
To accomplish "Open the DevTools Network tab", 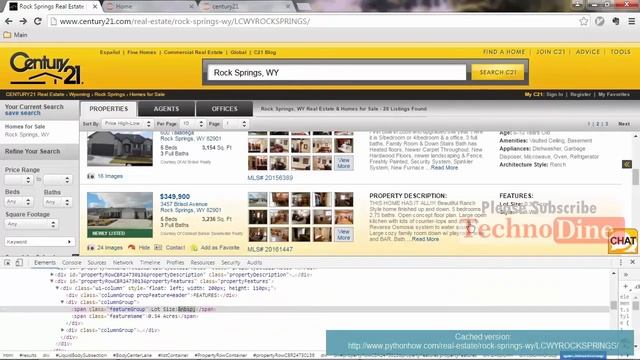I will point(123,262).
